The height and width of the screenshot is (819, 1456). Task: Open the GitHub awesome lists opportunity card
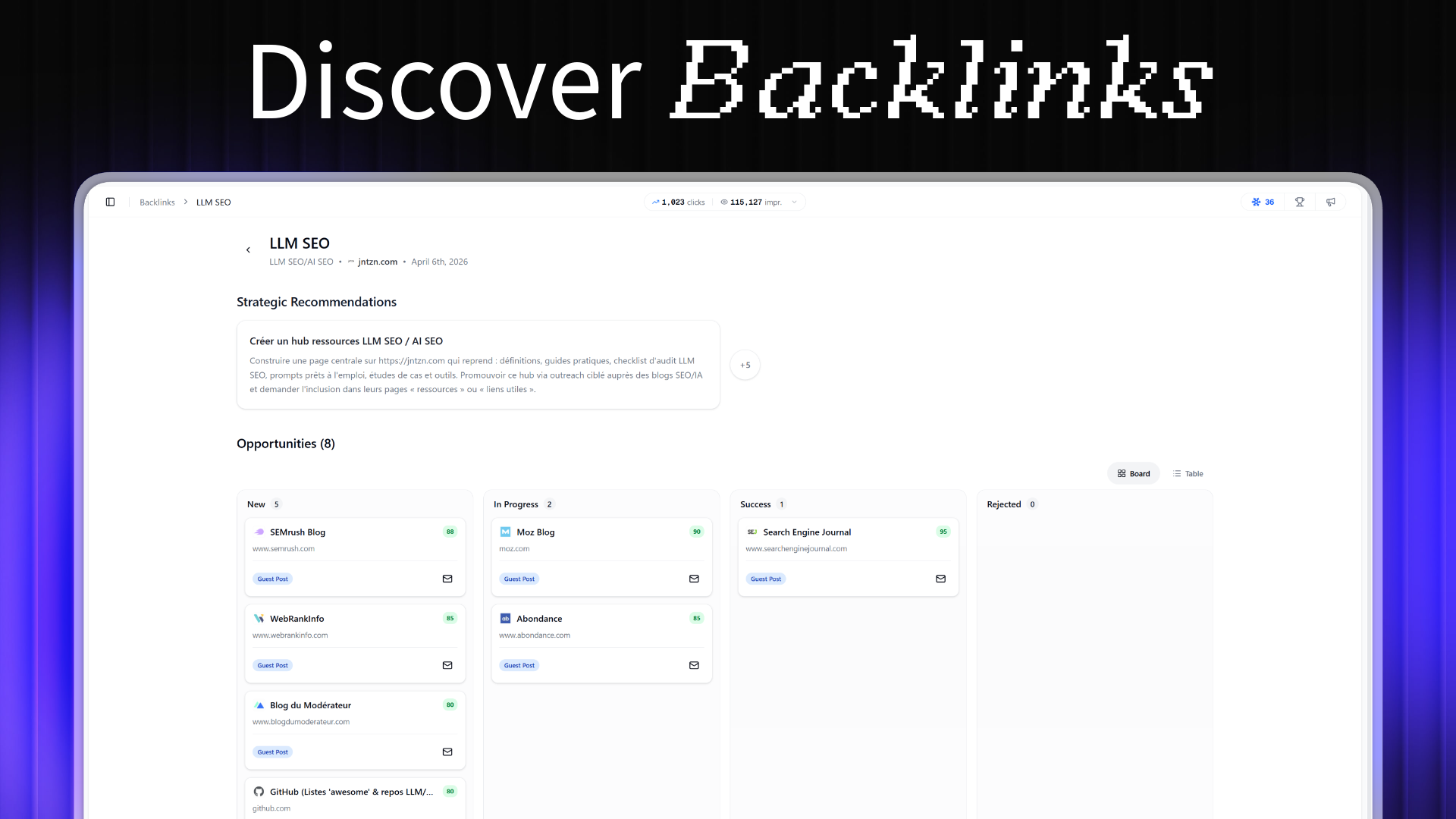351,792
